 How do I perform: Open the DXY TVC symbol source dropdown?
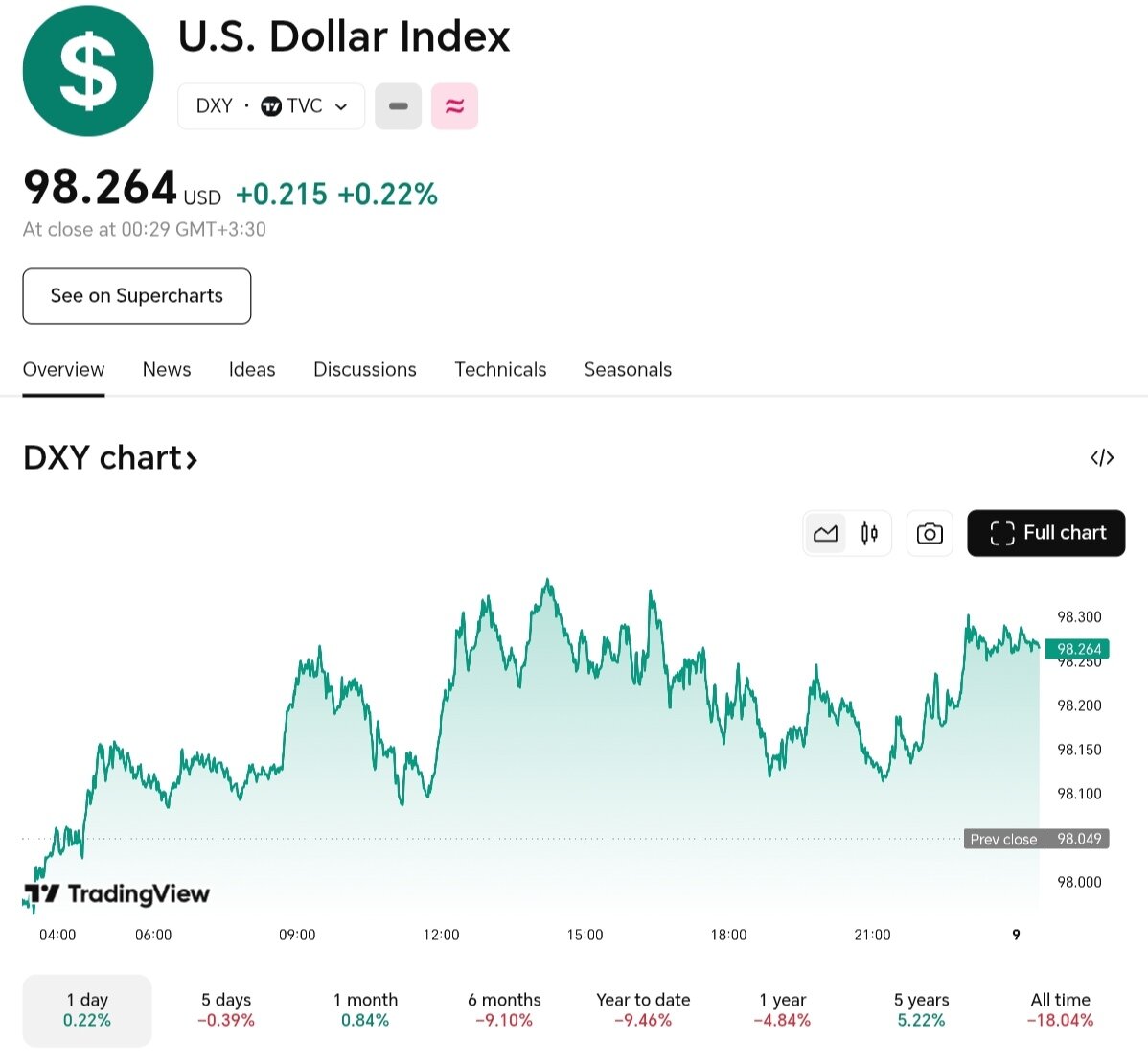(271, 106)
